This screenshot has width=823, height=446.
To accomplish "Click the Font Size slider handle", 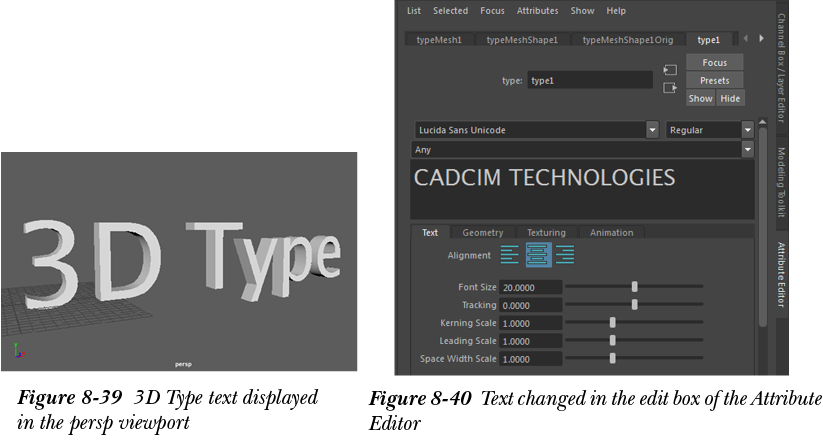I will click(x=635, y=287).
